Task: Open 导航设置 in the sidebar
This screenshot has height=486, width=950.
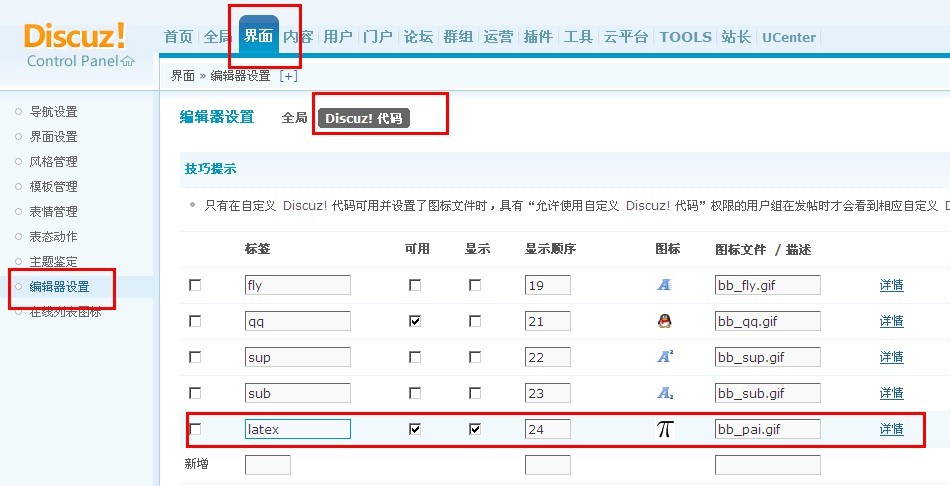Action: tap(53, 112)
